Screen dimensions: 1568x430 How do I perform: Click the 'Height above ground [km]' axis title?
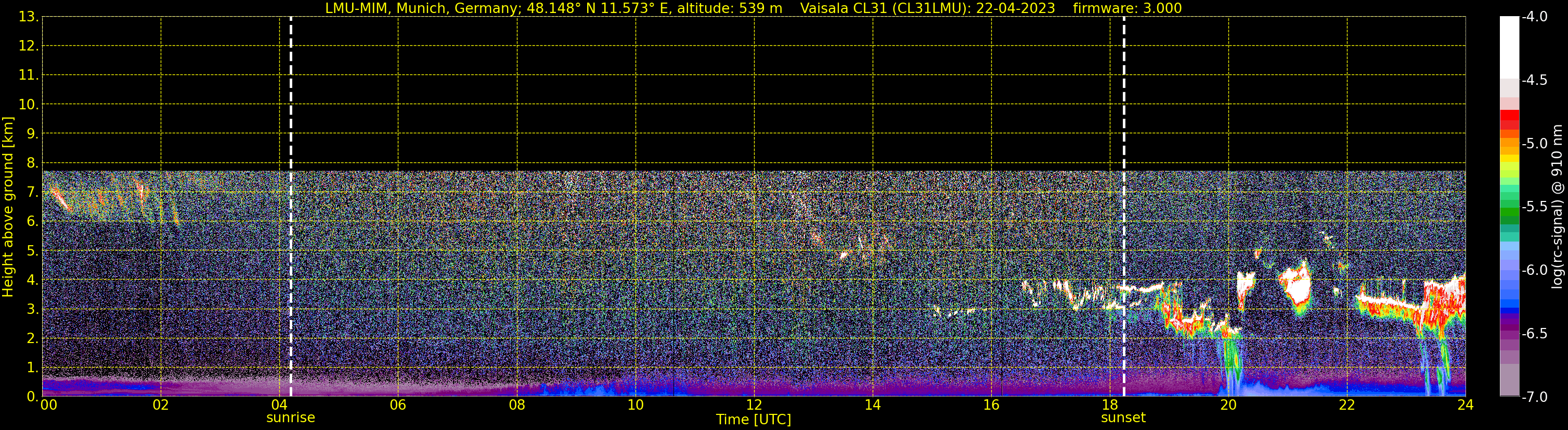pyautogui.click(x=8, y=207)
